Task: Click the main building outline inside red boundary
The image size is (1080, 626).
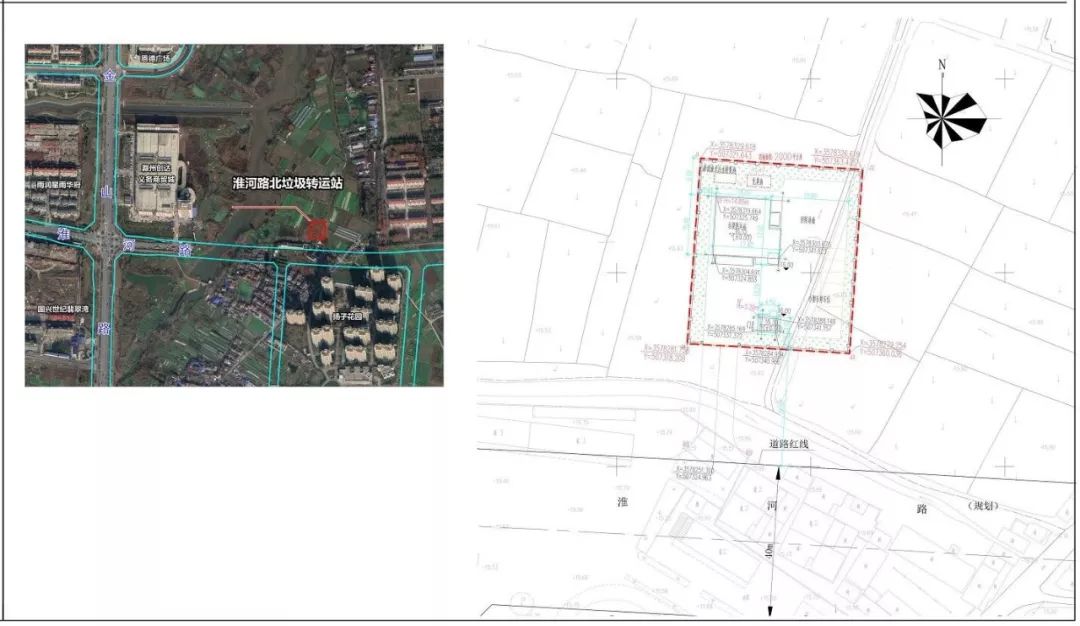Action: [748, 232]
